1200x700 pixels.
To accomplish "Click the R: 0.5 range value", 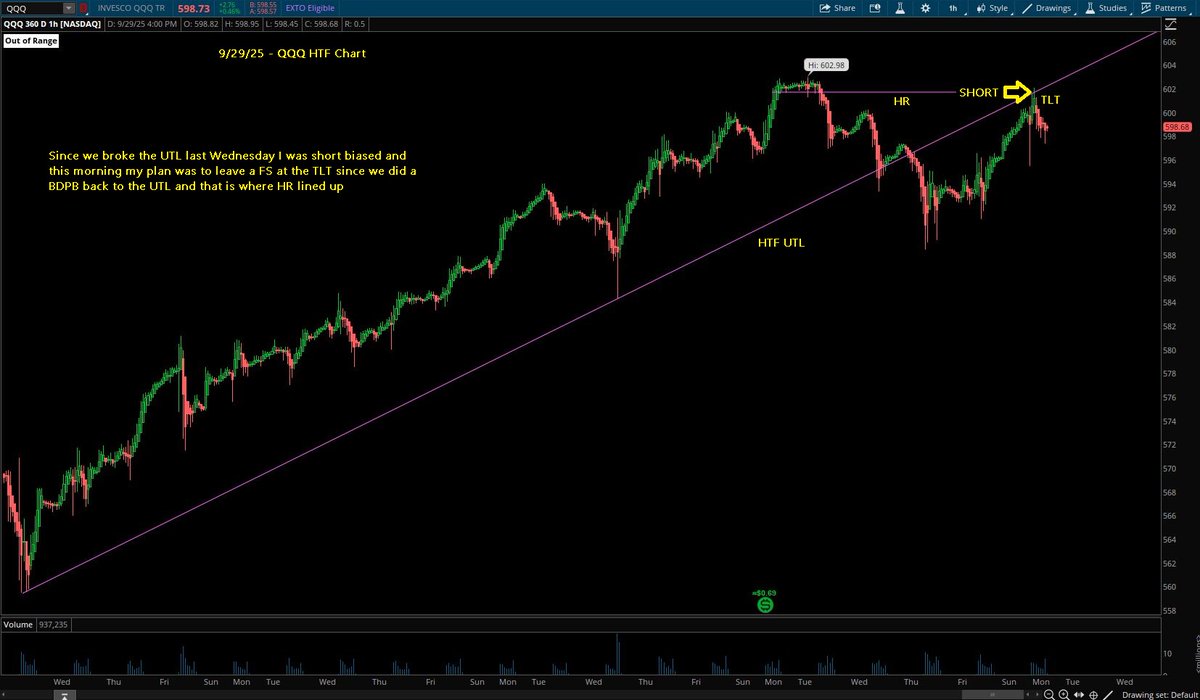I will [354, 24].
